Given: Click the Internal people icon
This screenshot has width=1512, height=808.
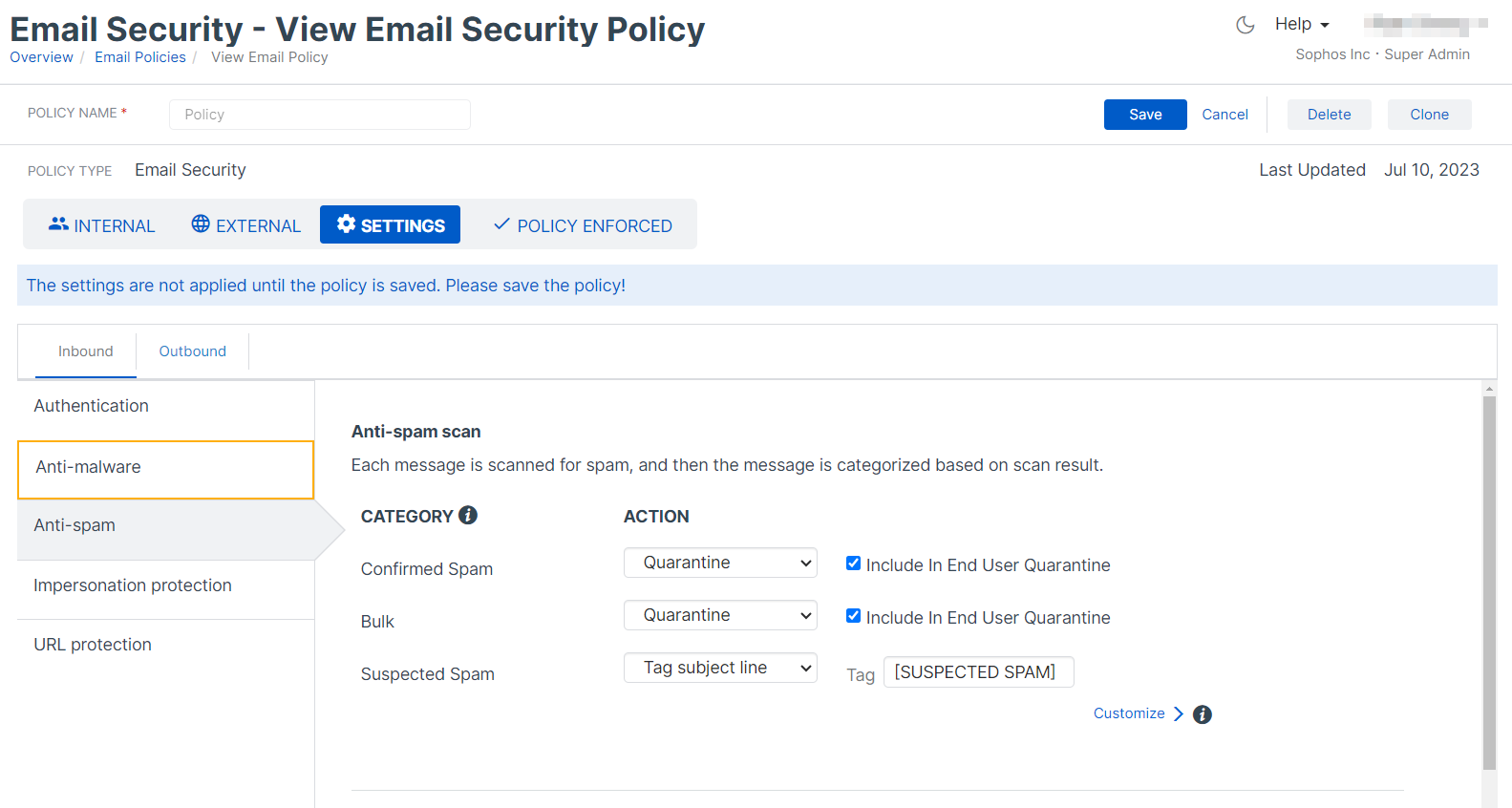Looking at the screenshot, I should point(58,224).
